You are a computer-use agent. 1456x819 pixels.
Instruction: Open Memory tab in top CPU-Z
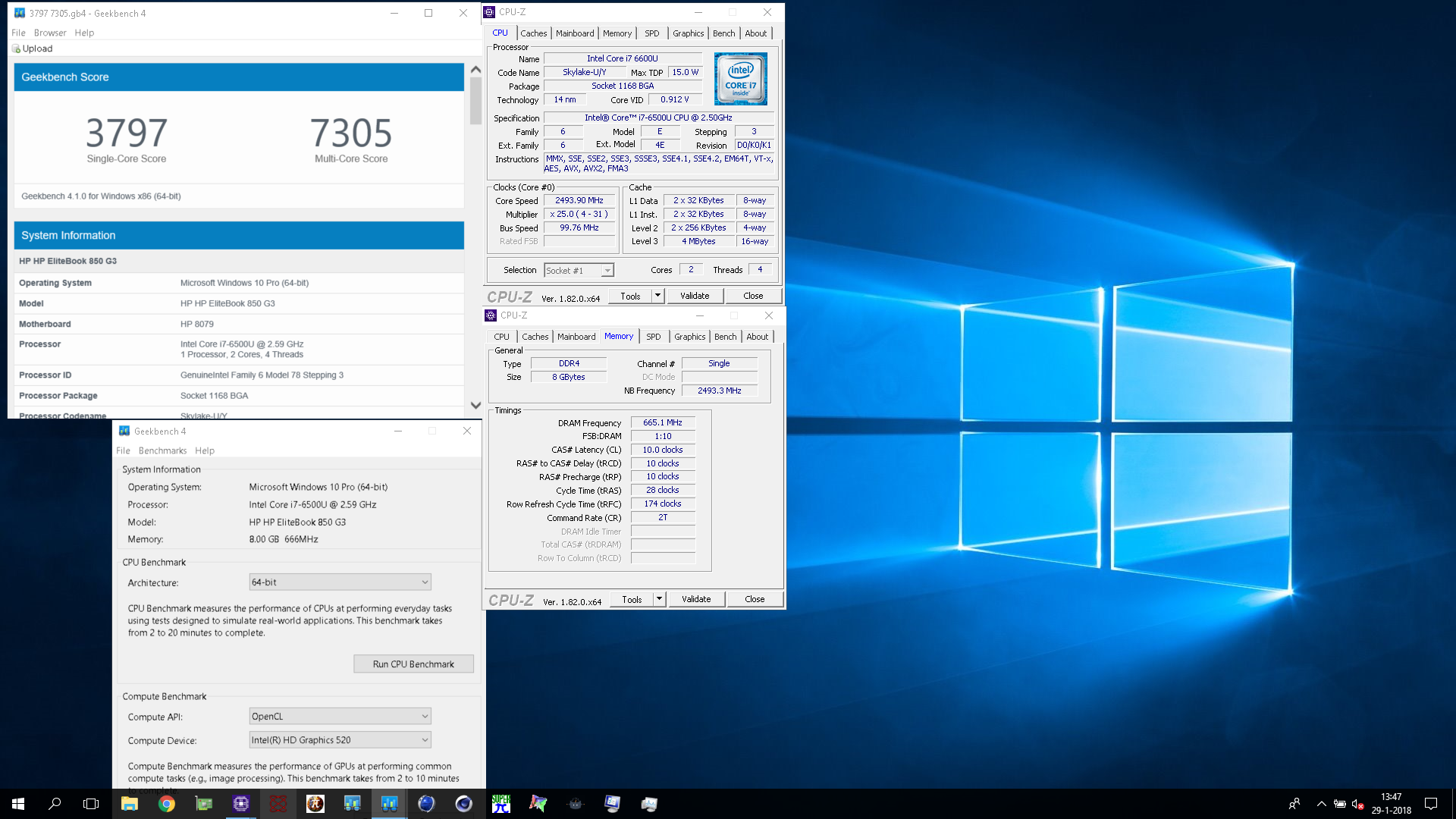coord(617,33)
